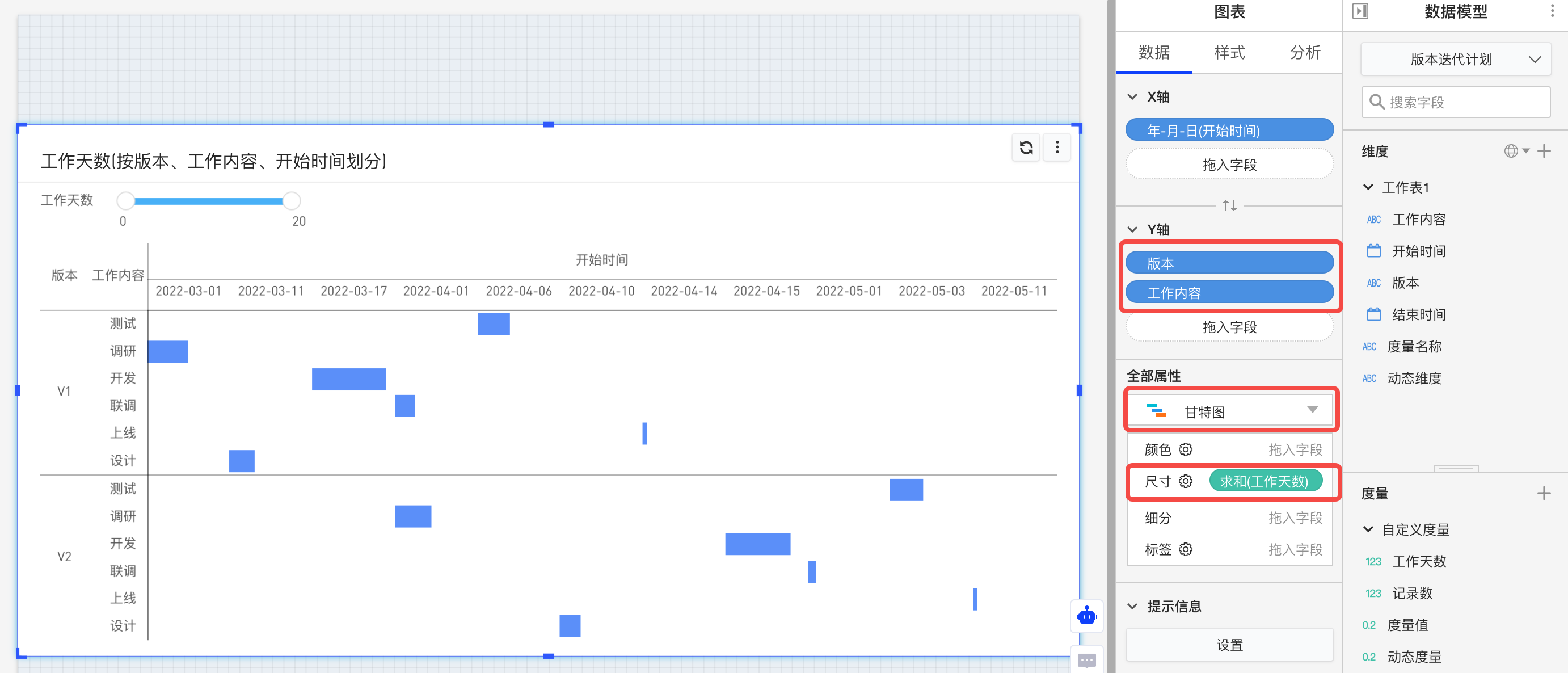Open the chart three-dot more menu
This screenshot has height=673, width=1568.
coord(1057,148)
